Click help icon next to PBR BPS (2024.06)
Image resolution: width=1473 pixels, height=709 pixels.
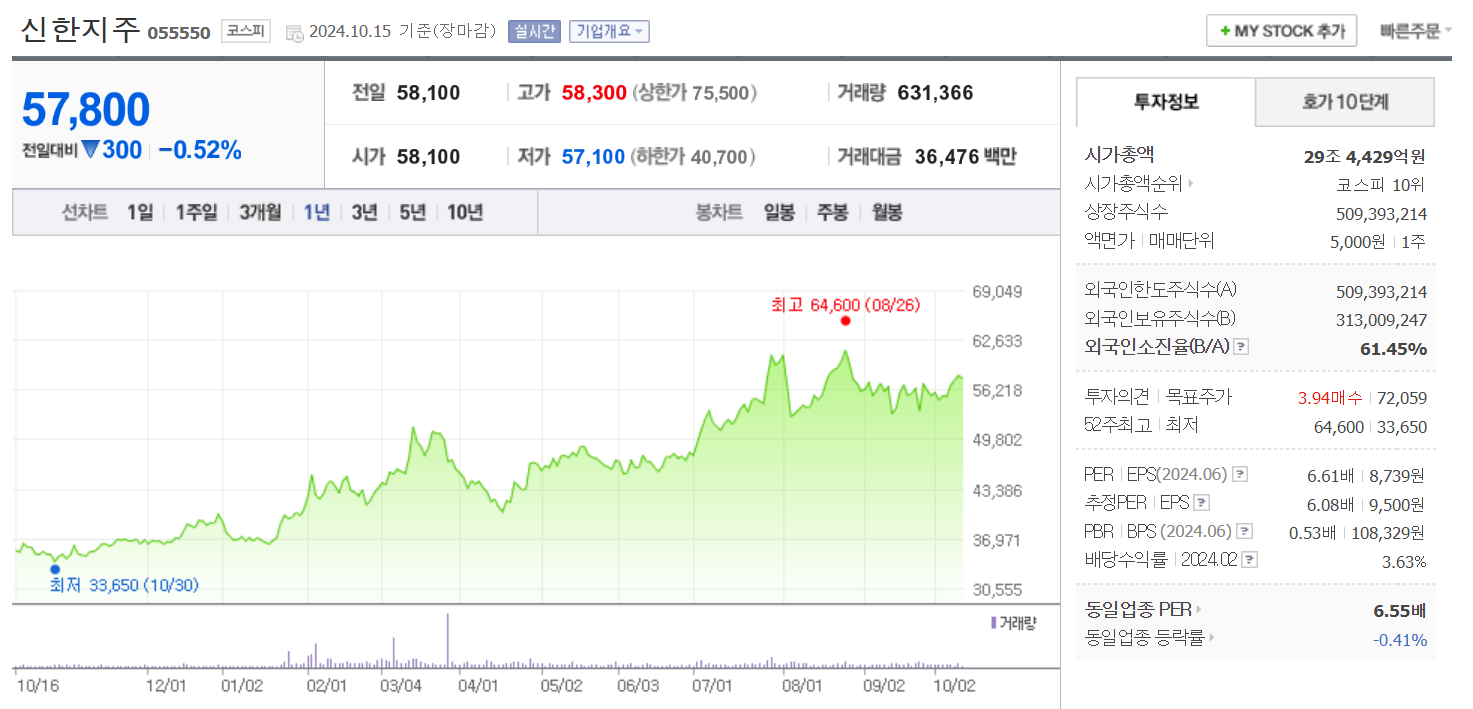coord(1244,532)
